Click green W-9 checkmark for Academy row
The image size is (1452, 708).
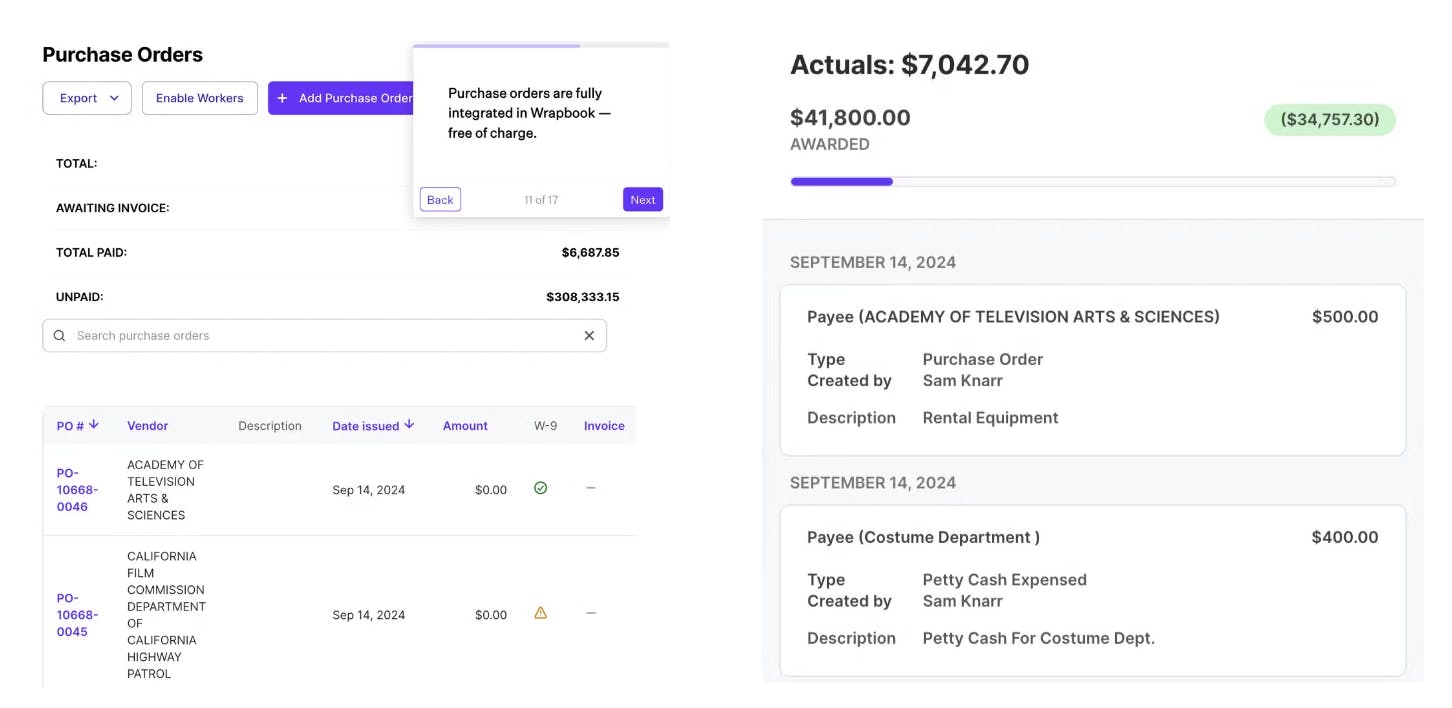[541, 488]
